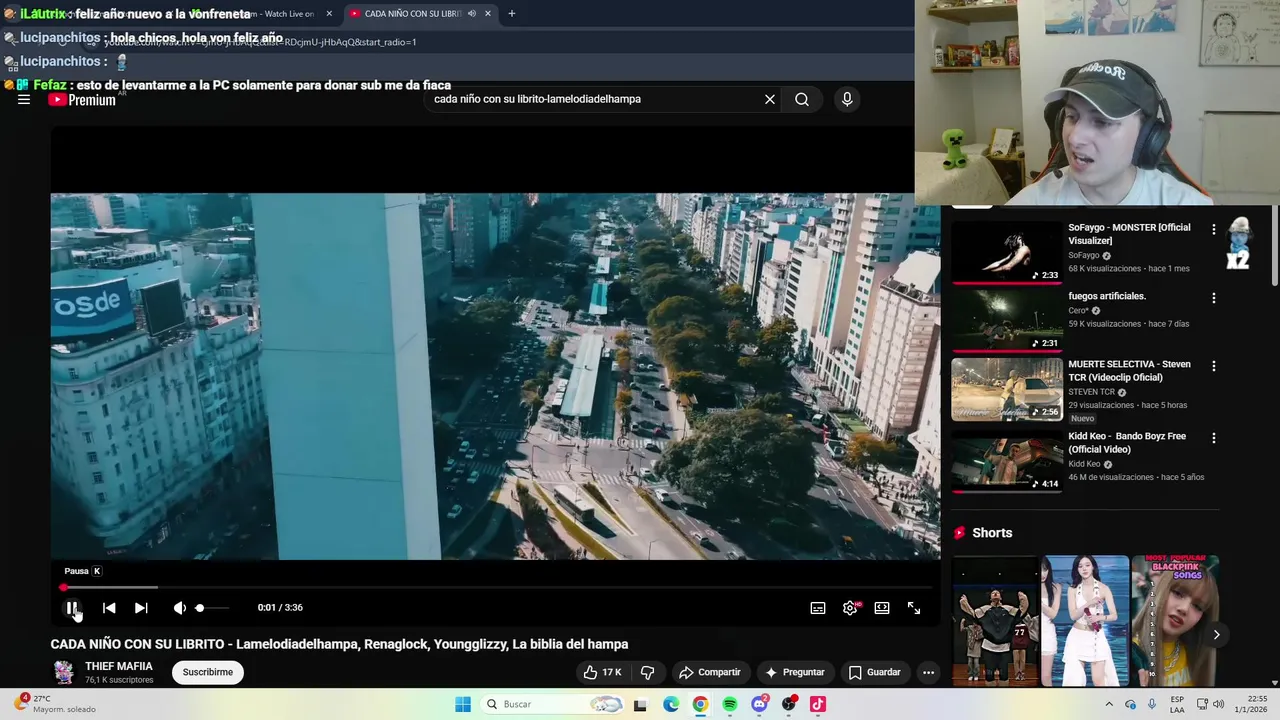Open the TikTok taskbar icon
The height and width of the screenshot is (720, 1280).
click(x=817, y=704)
